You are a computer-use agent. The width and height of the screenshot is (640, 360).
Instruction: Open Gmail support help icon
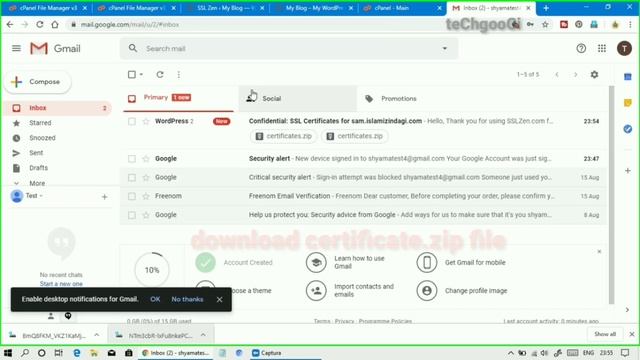point(581,49)
